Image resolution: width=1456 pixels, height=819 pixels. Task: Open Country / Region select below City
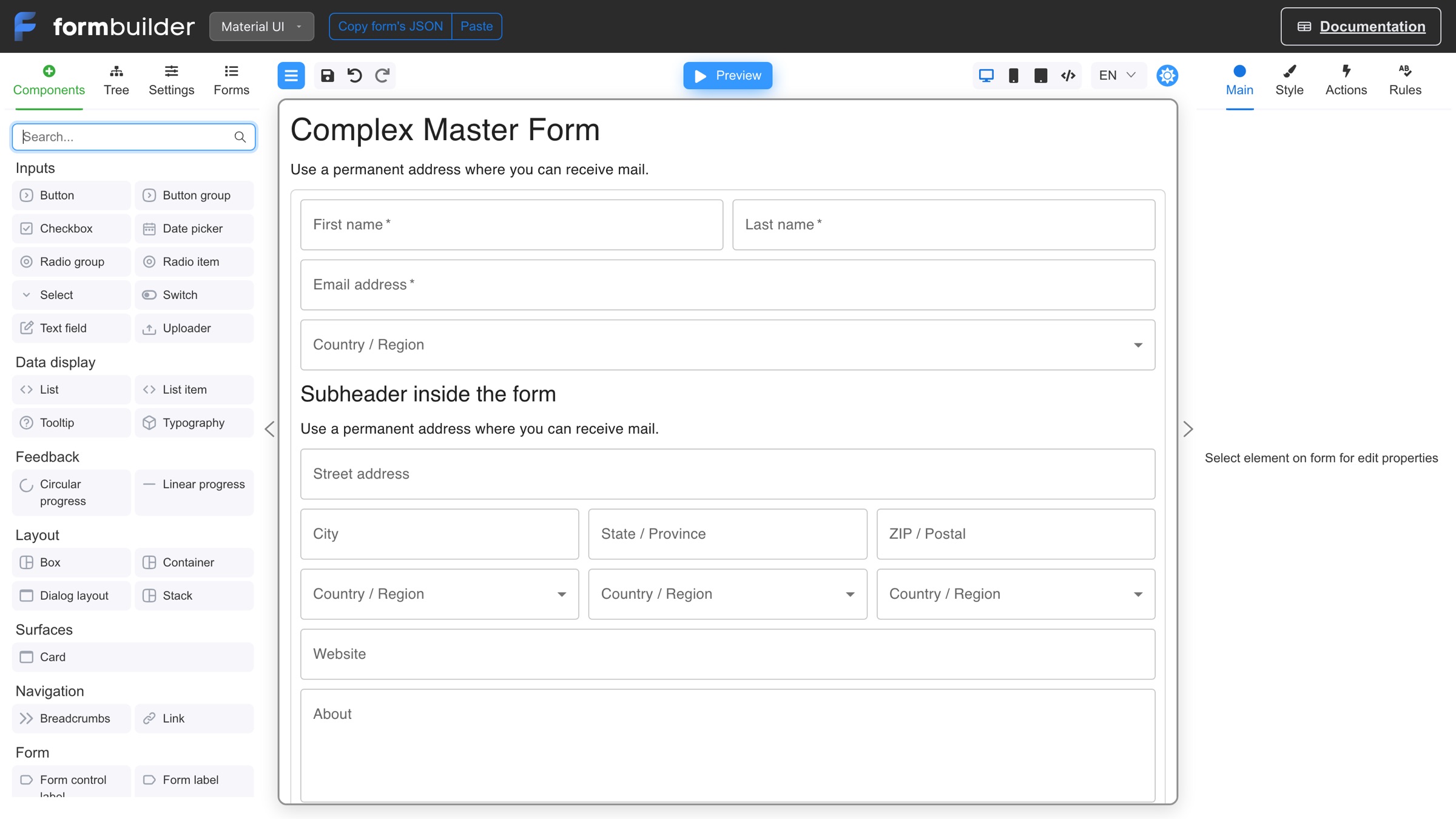[439, 594]
